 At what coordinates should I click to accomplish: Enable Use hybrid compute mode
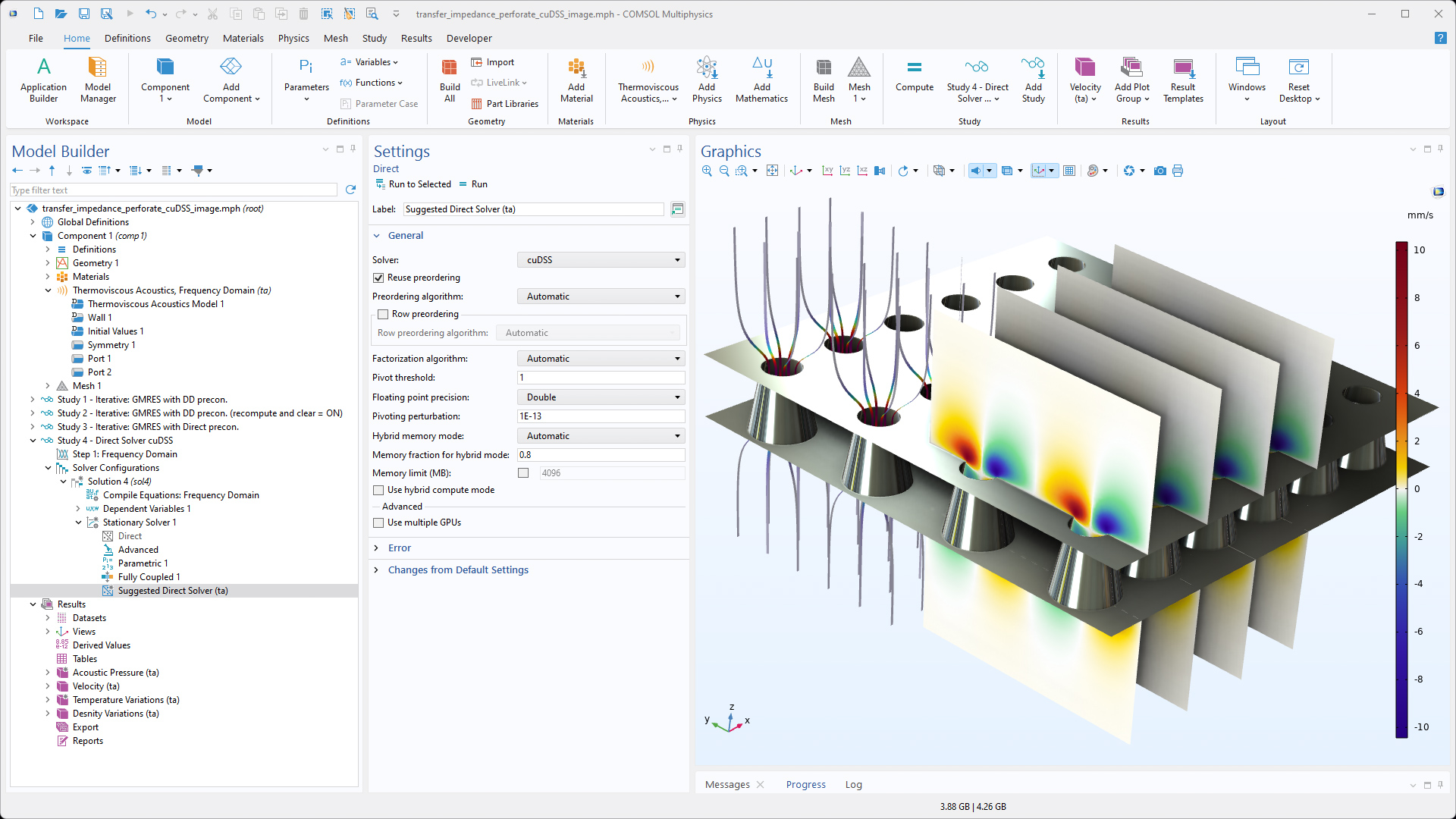[378, 490]
